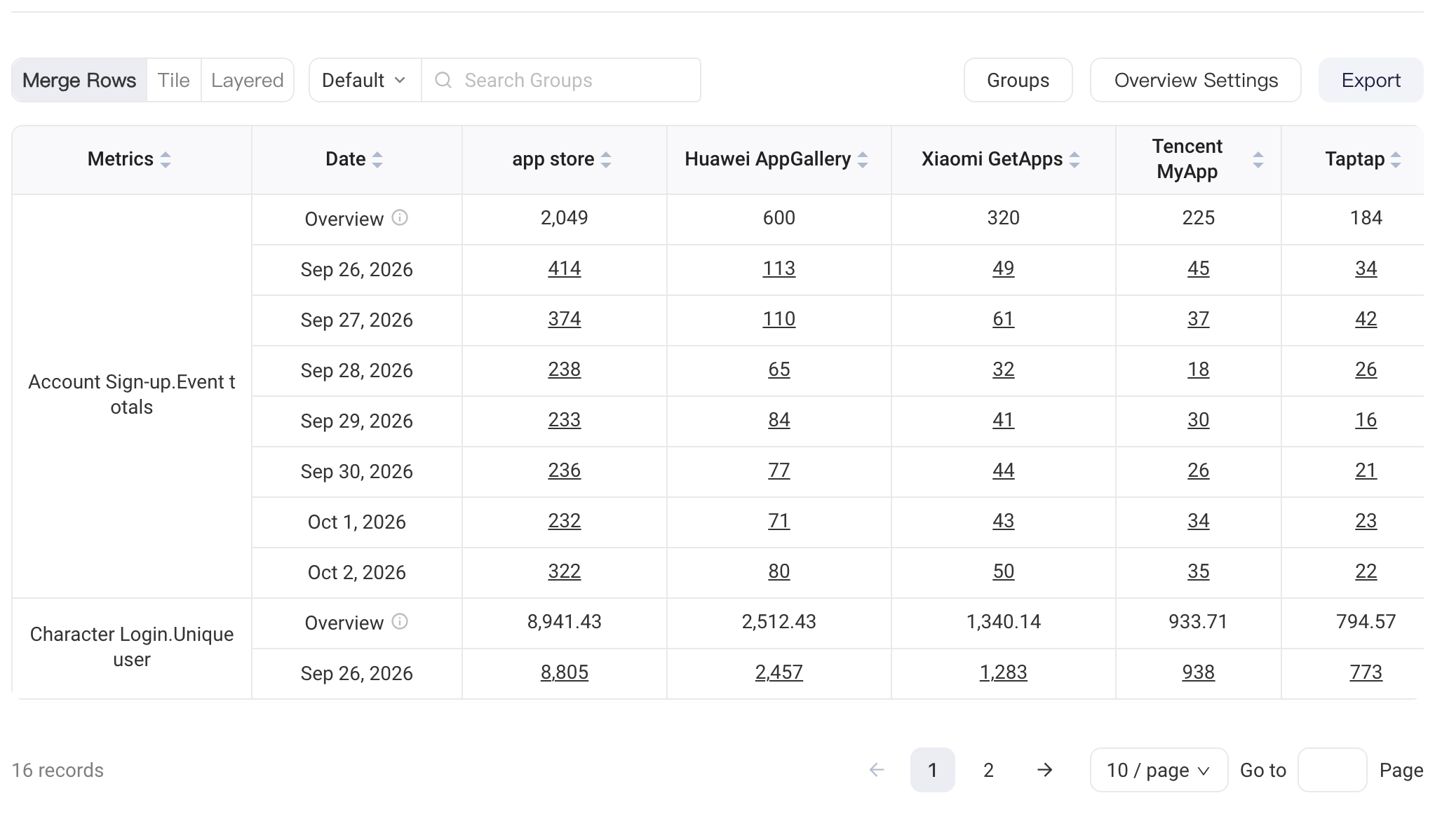Screen dimensions: 1435x840
Task: Switch to Layered view mode
Action: (x=248, y=80)
